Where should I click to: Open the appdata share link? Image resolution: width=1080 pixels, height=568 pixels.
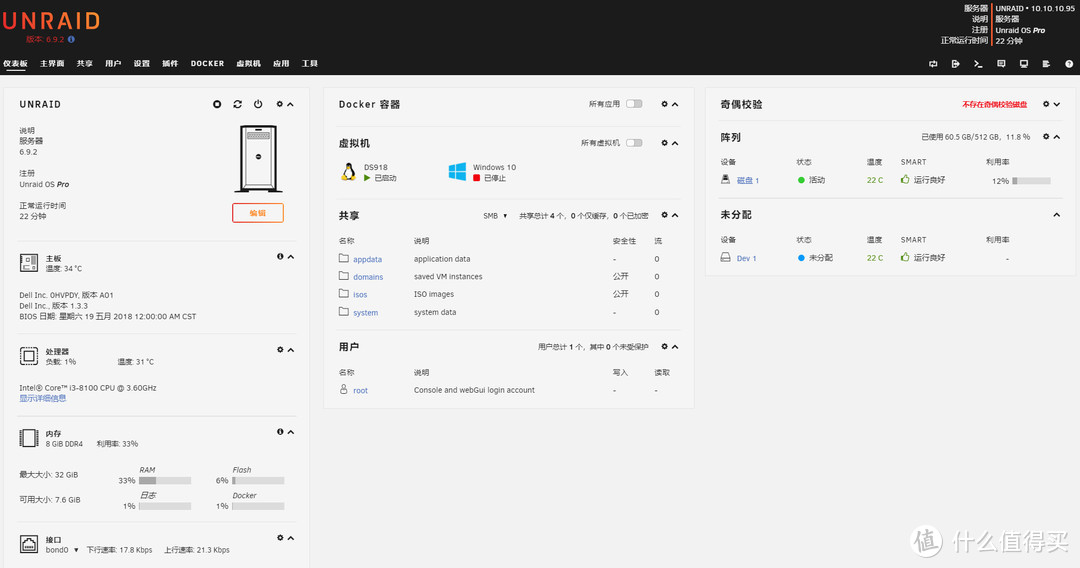click(367, 260)
